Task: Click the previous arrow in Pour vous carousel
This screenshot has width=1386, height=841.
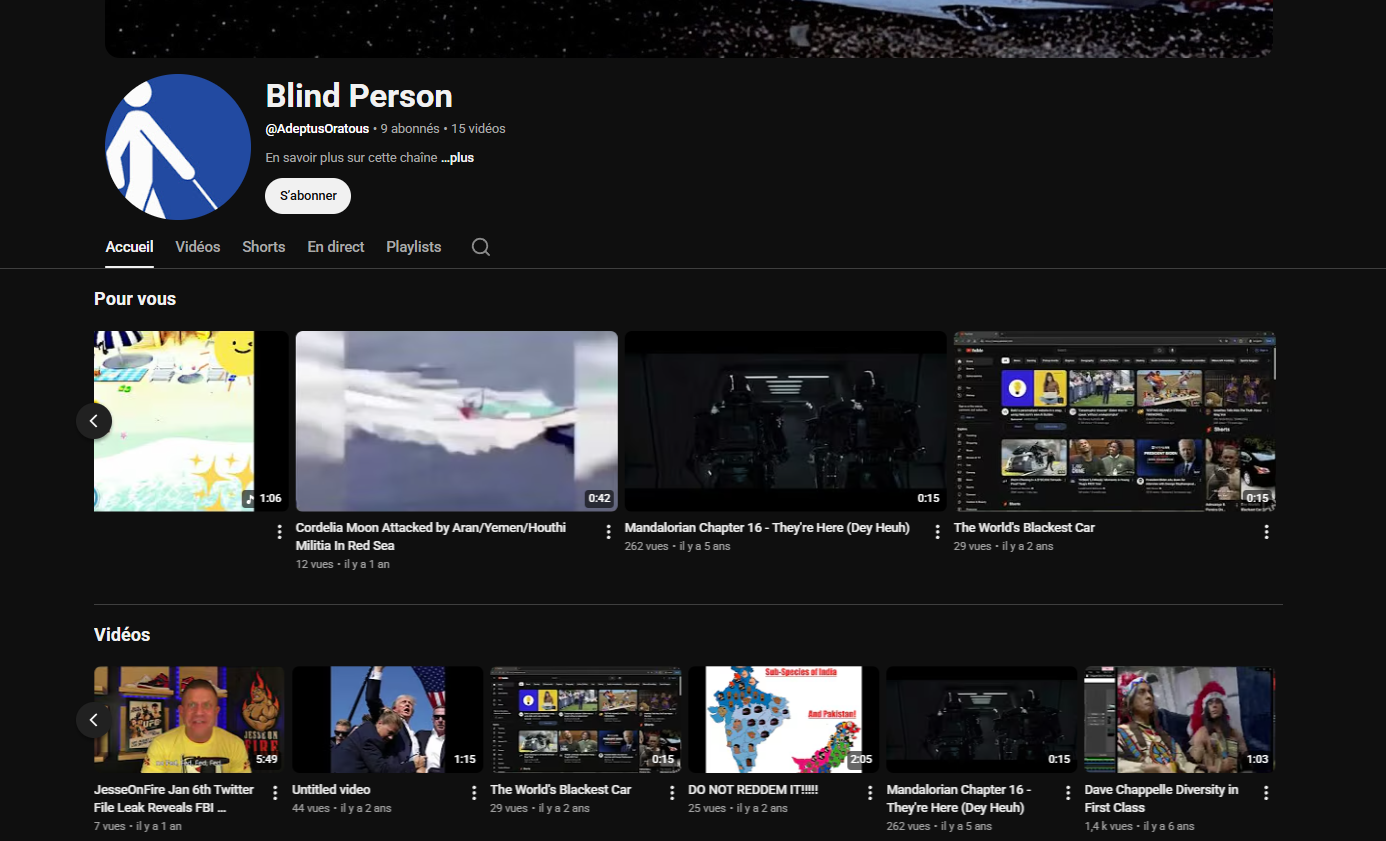Action: coord(94,421)
